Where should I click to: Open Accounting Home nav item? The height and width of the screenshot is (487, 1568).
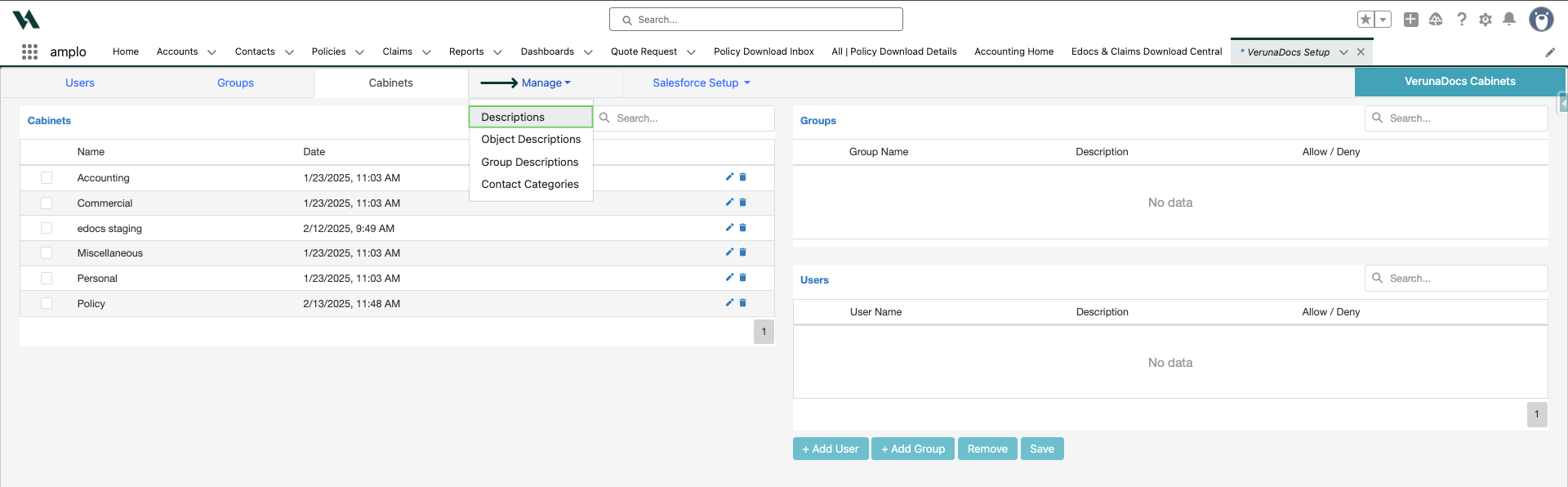(x=1013, y=51)
